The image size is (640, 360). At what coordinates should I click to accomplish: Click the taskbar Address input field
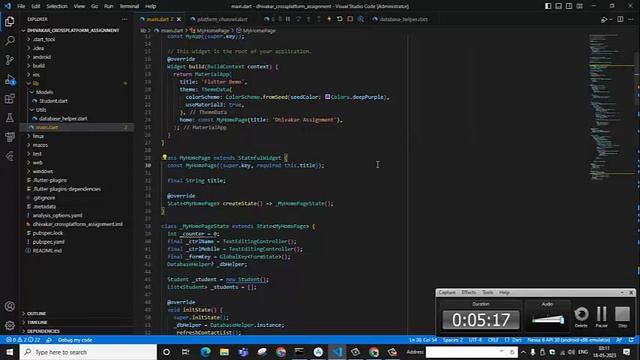tap(471, 352)
